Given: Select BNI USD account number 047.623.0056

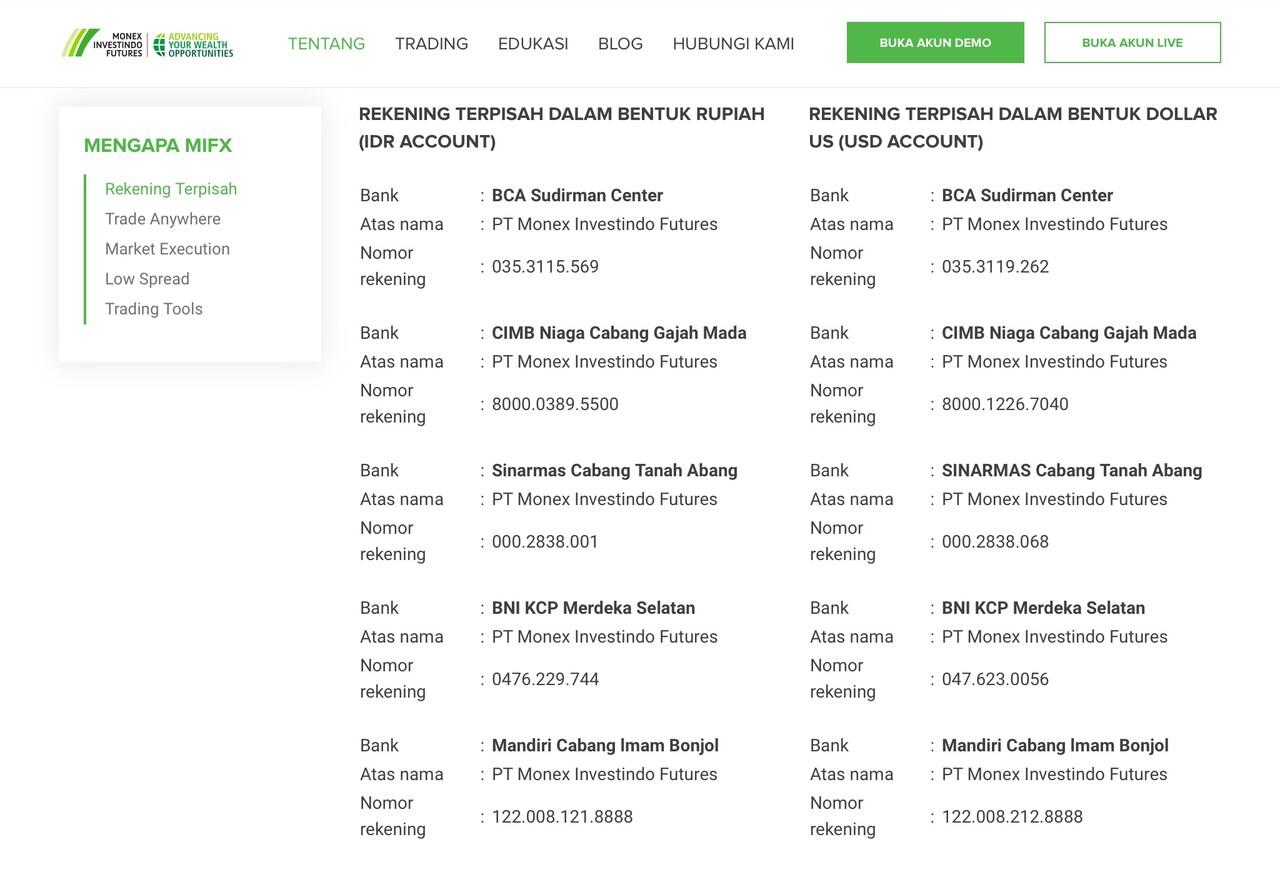Looking at the screenshot, I should [x=995, y=680].
